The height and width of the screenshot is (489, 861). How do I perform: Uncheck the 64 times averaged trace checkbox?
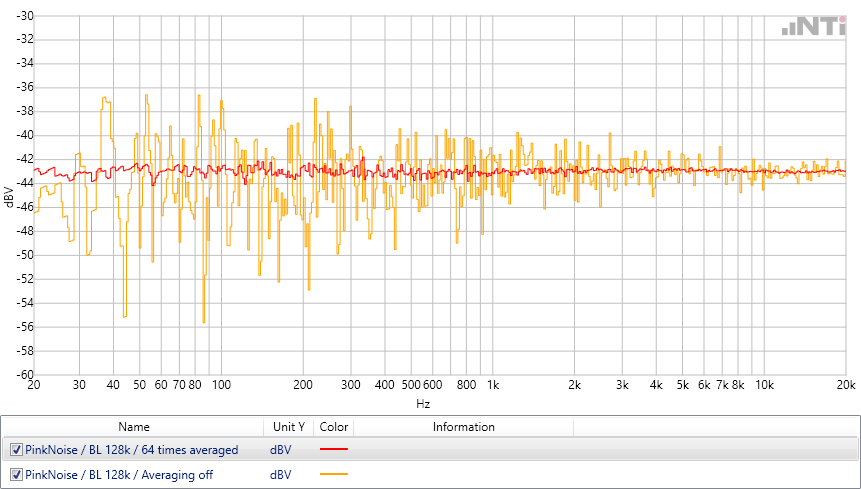click(16, 450)
